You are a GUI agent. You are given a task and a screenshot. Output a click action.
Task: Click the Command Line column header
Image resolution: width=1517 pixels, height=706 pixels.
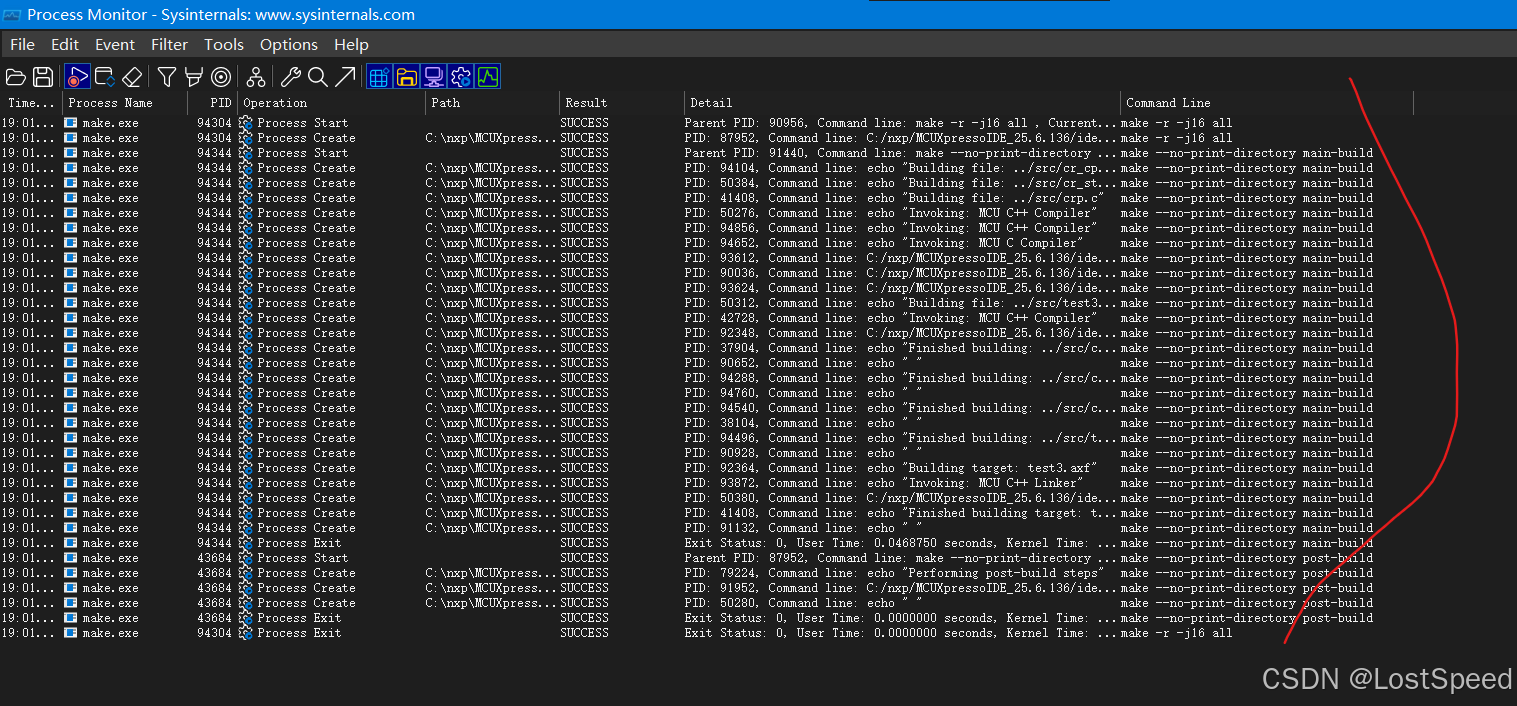click(1267, 103)
